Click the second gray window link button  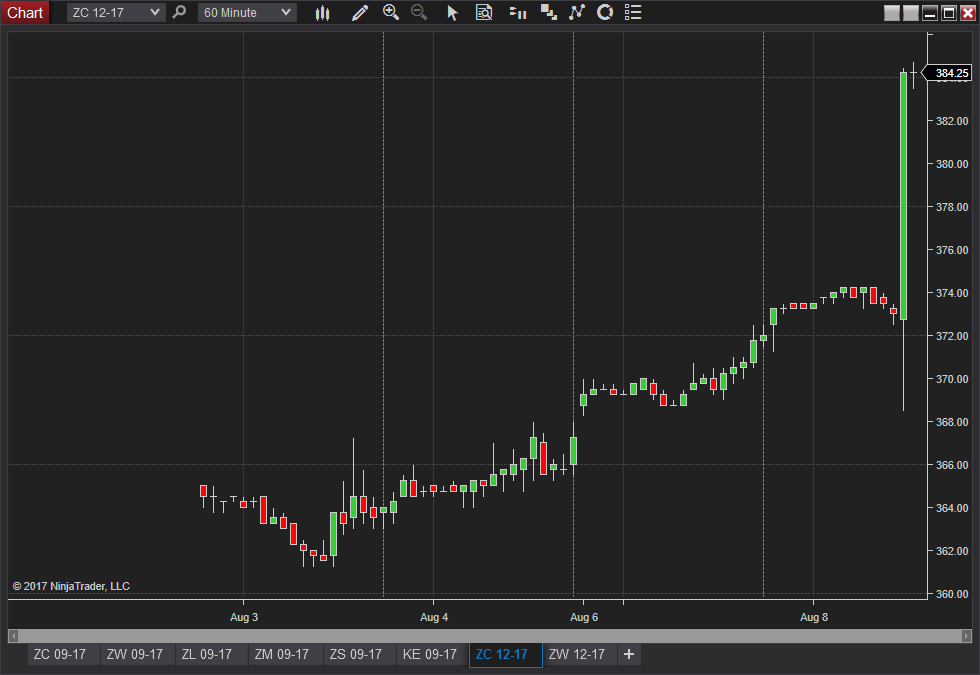coord(911,12)
